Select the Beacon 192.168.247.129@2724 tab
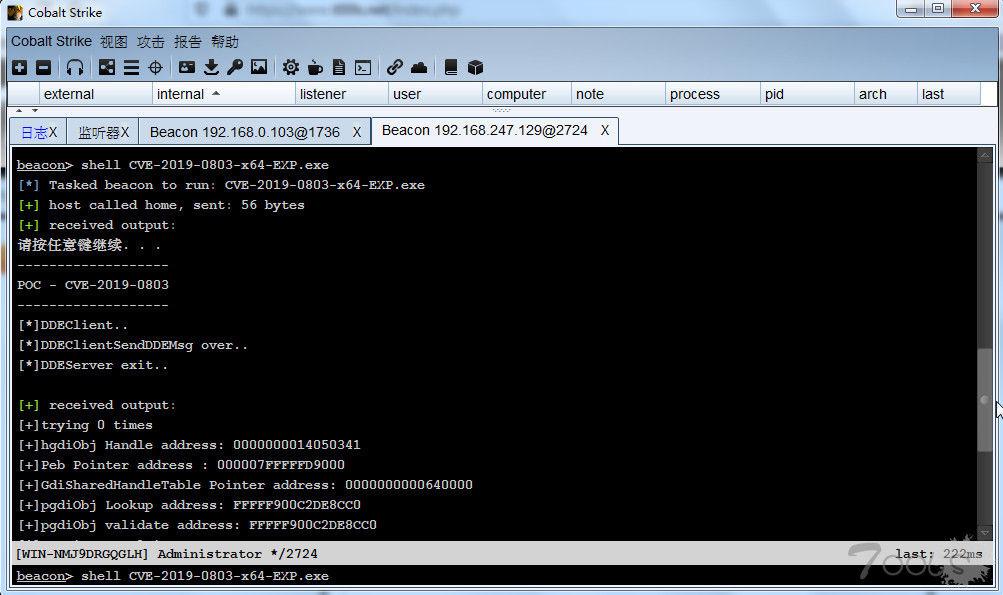This screenshot has height=595, width=1003. [x=485, y=131]
